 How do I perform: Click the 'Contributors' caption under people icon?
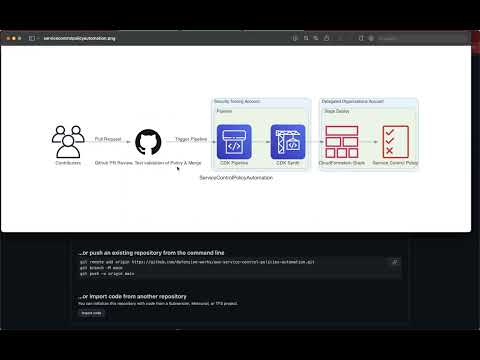[x=68, y=163]
